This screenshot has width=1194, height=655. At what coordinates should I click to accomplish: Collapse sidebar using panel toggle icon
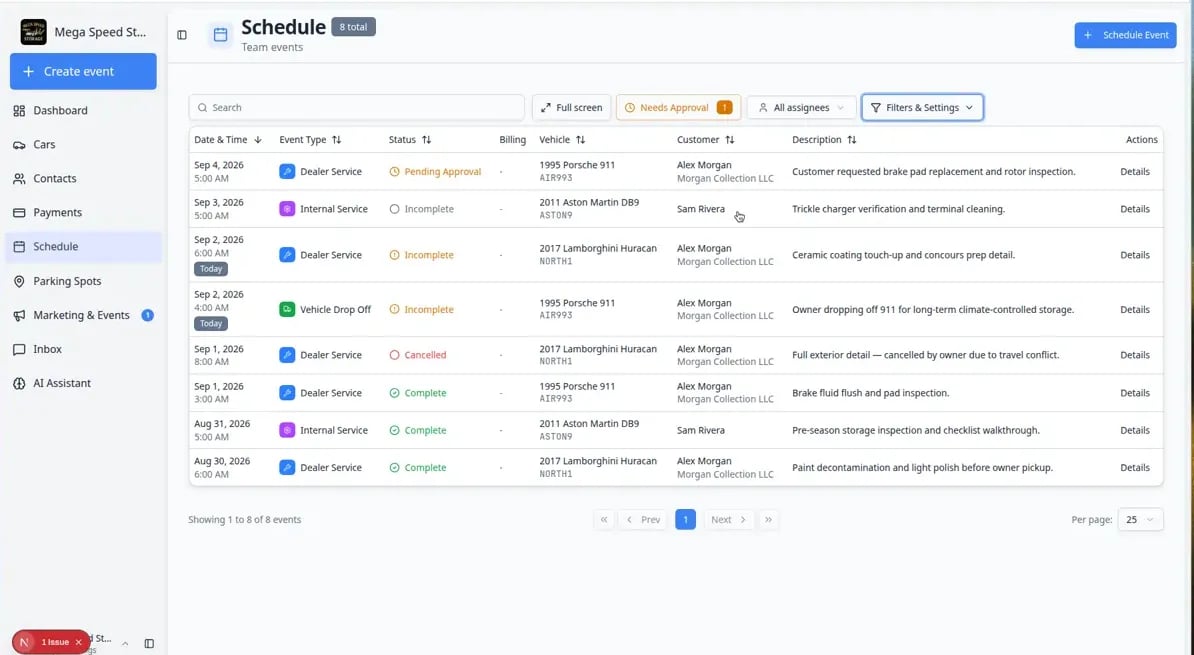click(182, 35)
